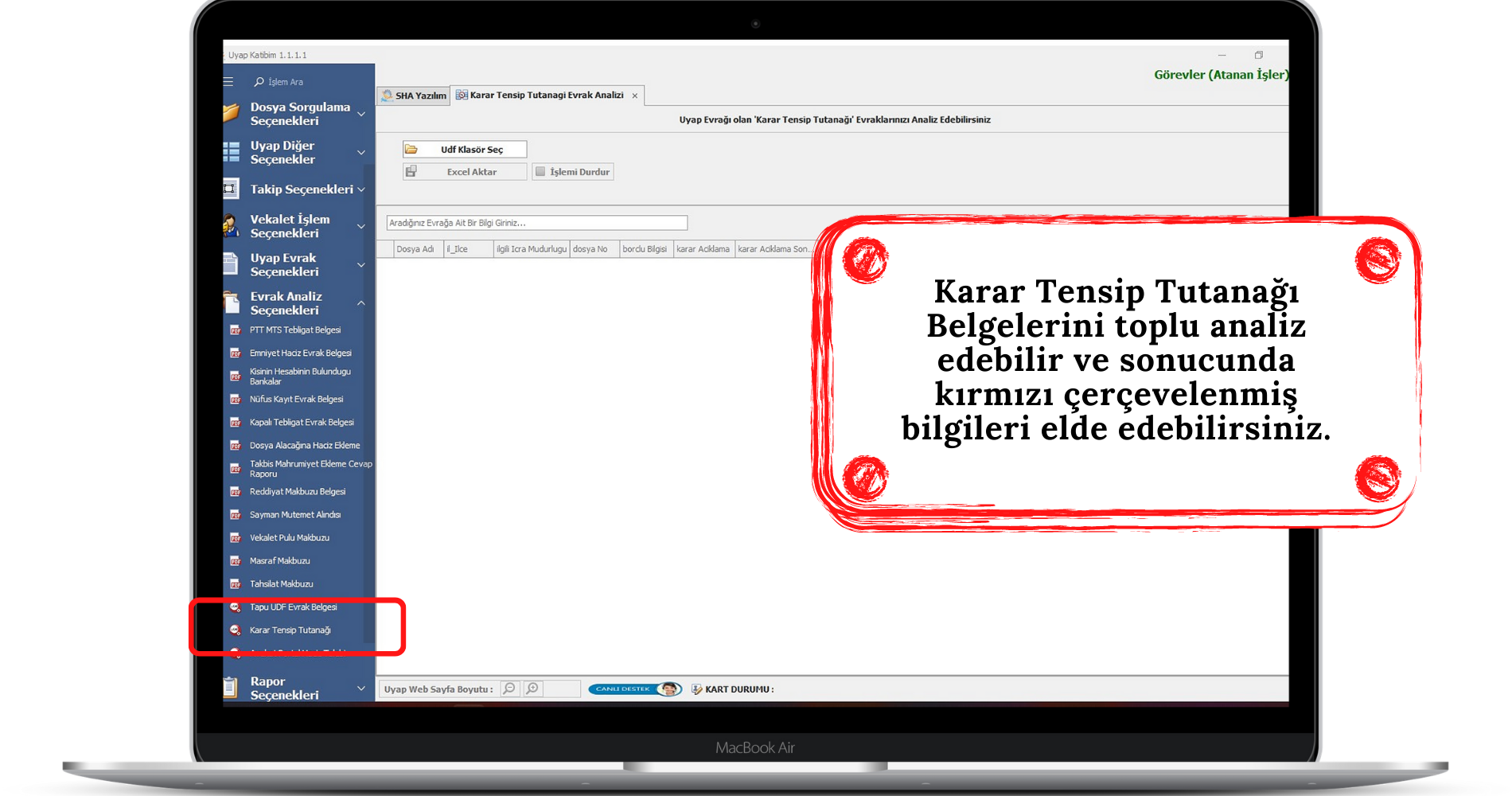Open the hamburger menu in sidebar
The width and height of the screenshot is (1512, 796).
[x=228, y=82]
